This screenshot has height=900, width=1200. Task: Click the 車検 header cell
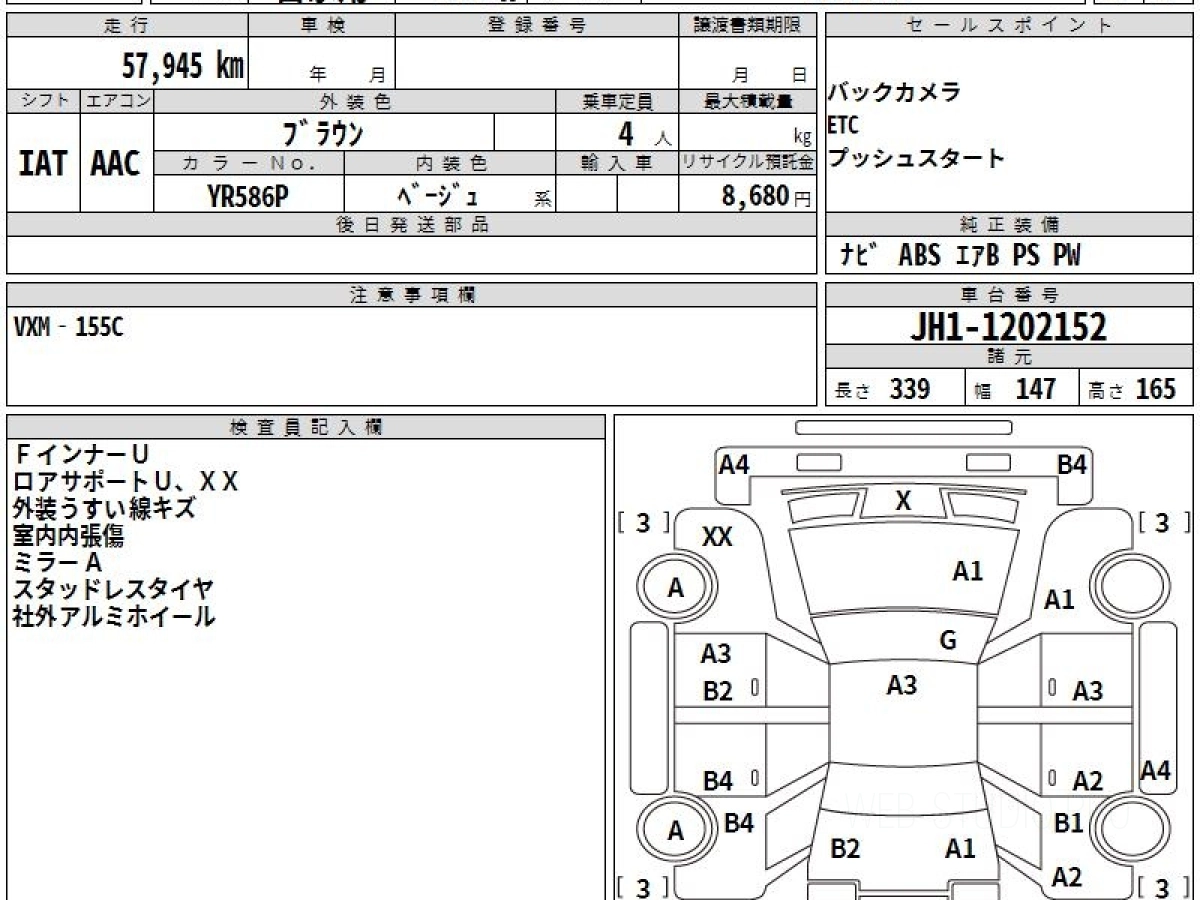pos(322,27)
